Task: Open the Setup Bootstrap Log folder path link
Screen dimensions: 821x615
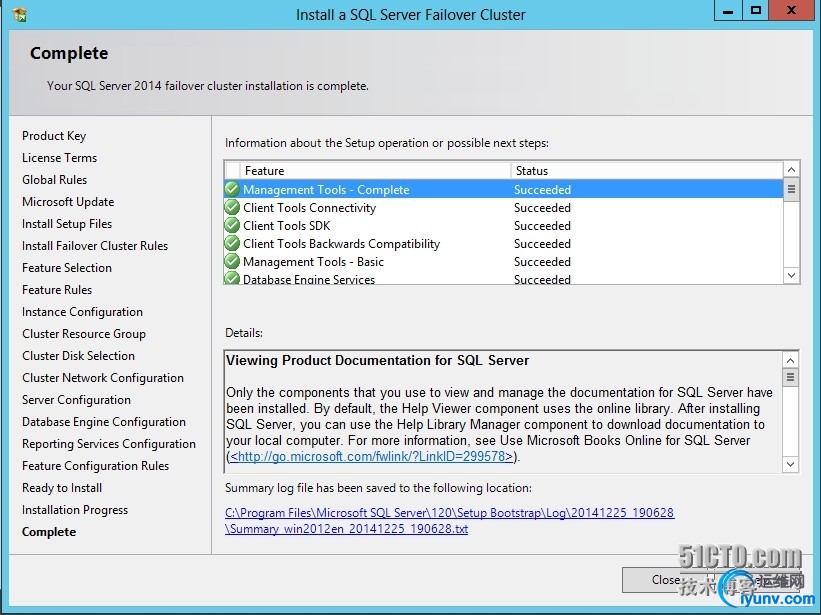Action: click(449, 512)
